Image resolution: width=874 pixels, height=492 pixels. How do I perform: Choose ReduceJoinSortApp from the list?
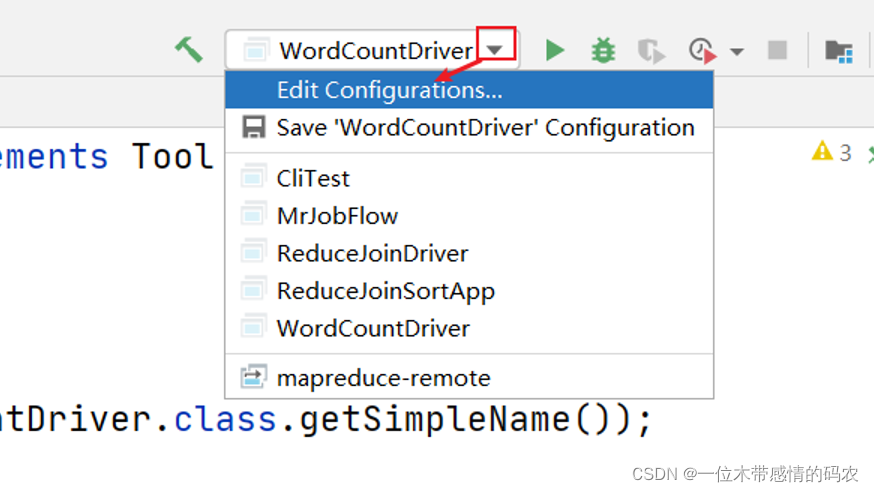tap(385, 291)
